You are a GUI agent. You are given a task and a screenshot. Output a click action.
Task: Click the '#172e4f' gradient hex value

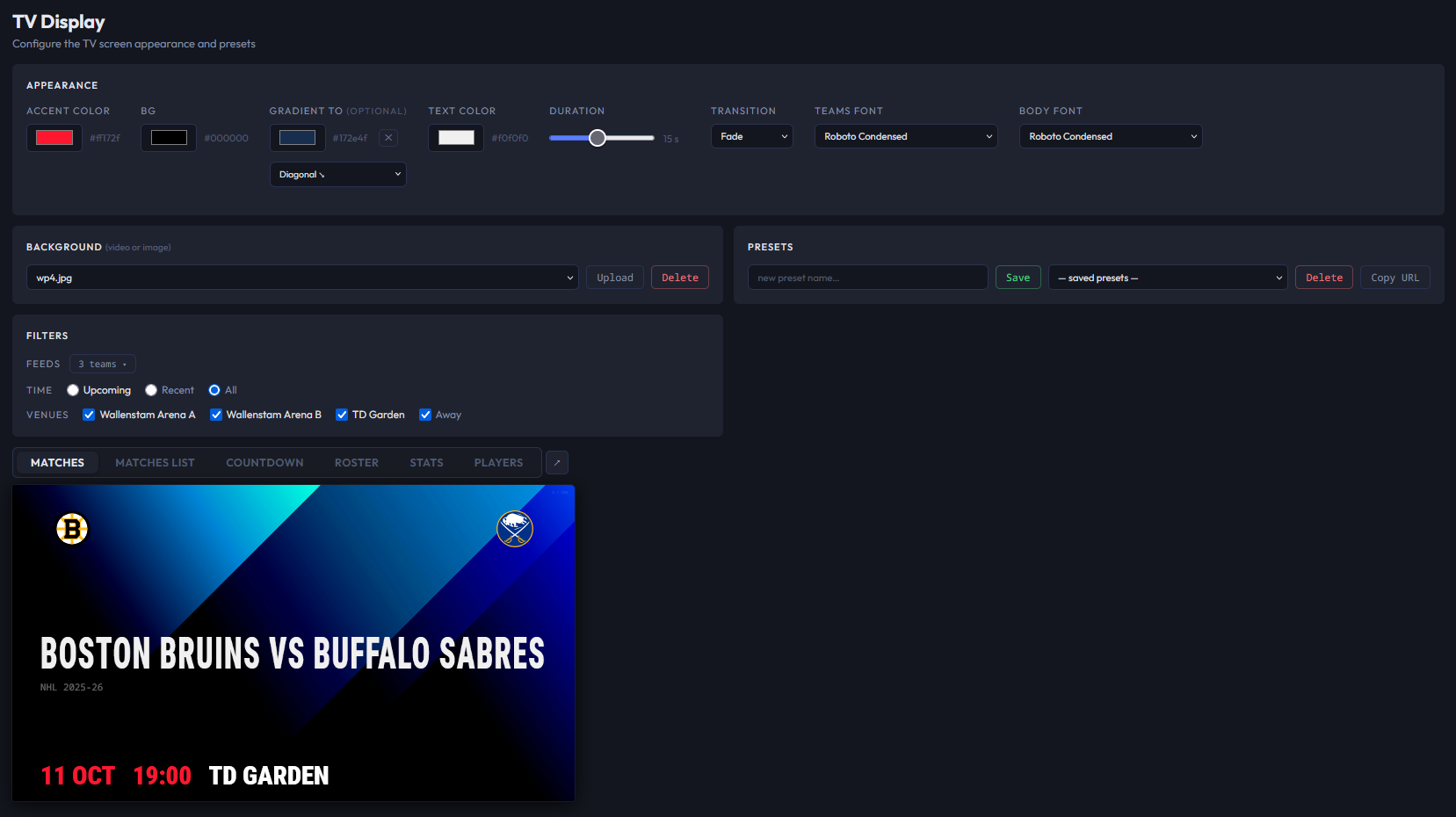pos(350,138)
